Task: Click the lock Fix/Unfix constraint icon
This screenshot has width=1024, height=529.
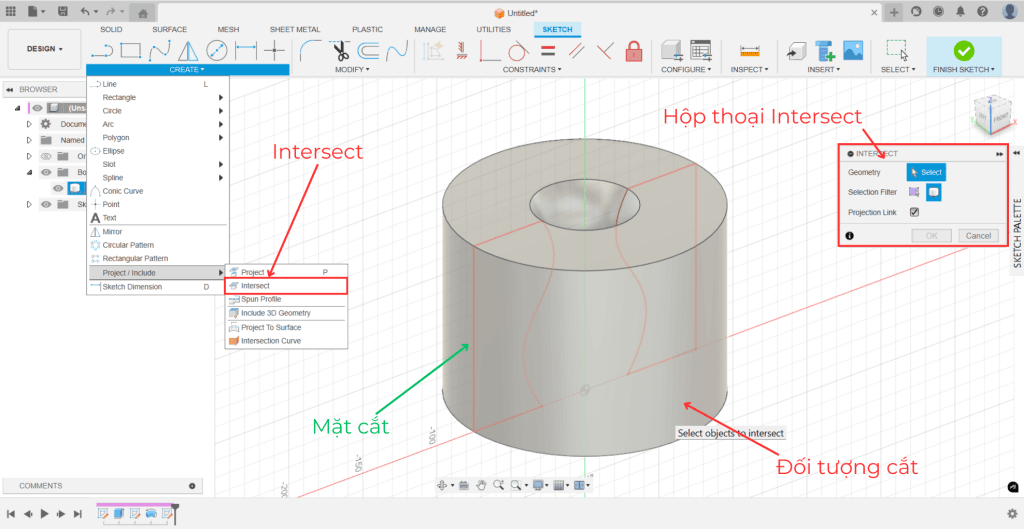Action: pos(633,50)
